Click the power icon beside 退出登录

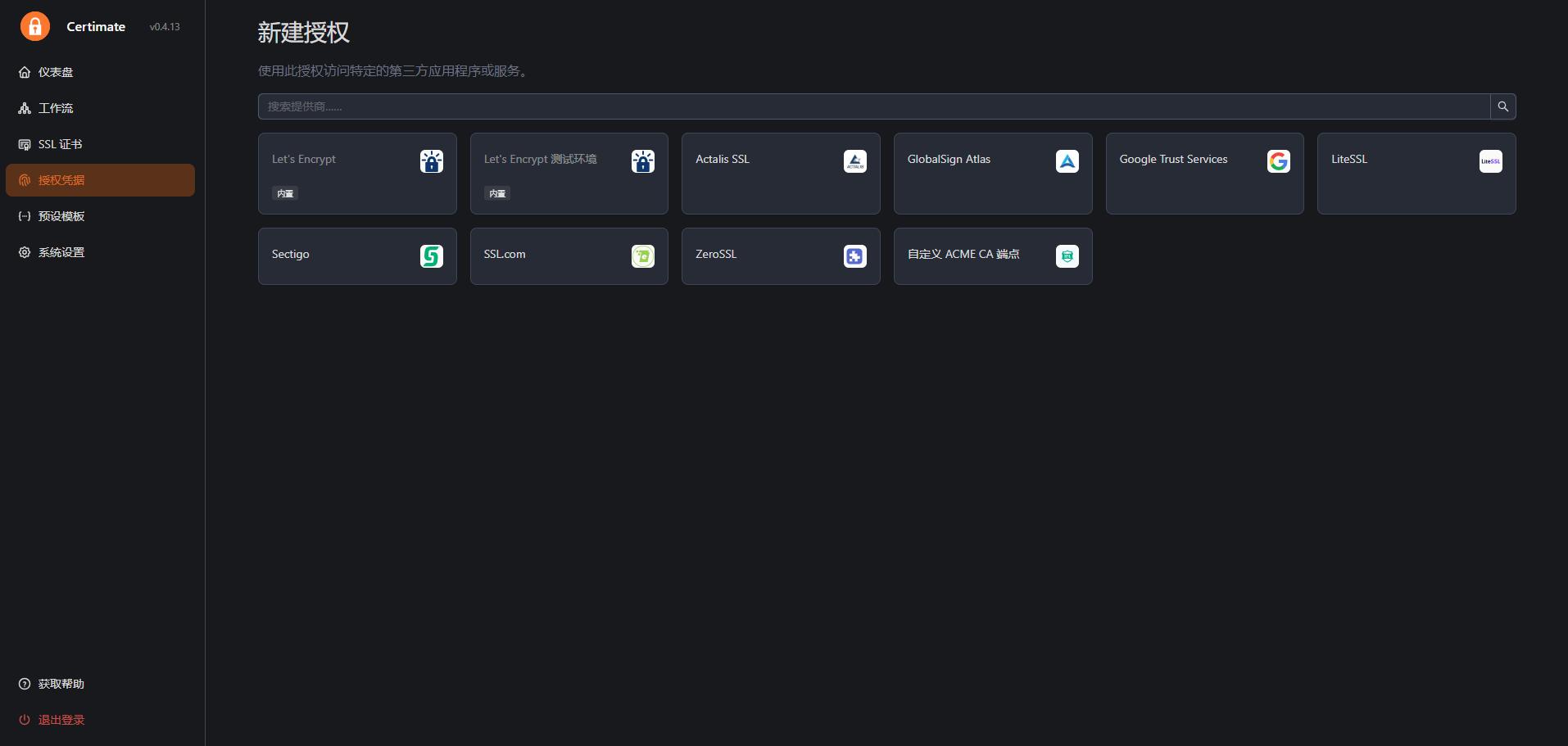[25, 720]
